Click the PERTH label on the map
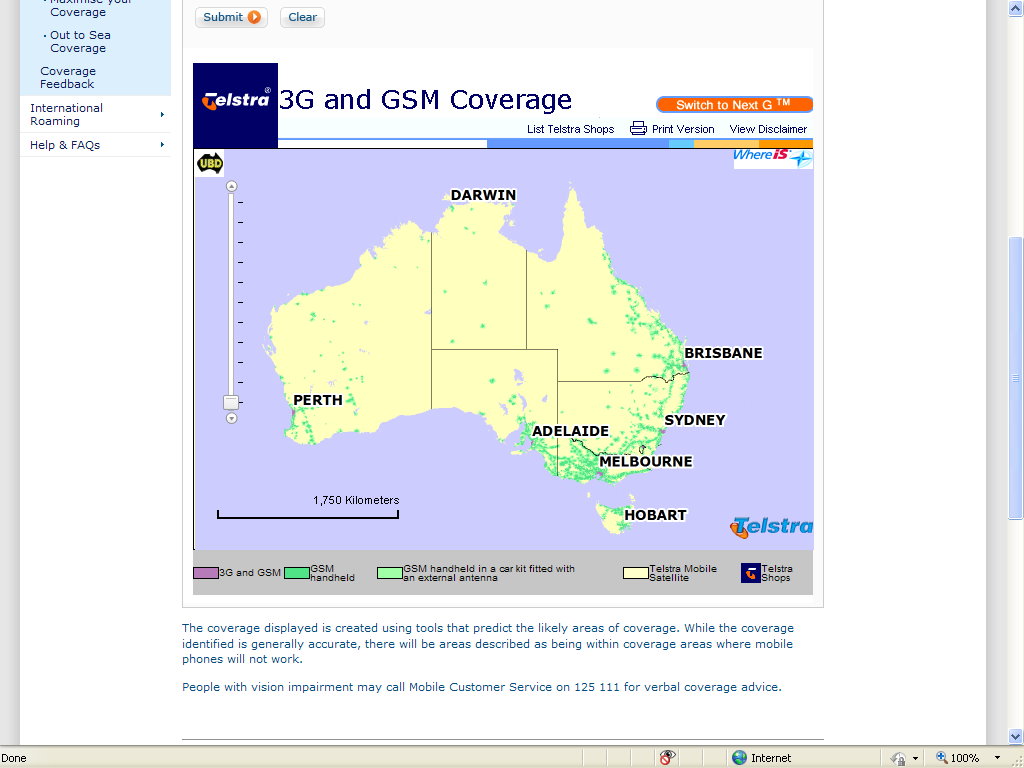 pyautogui.click(x=317, y=400)
